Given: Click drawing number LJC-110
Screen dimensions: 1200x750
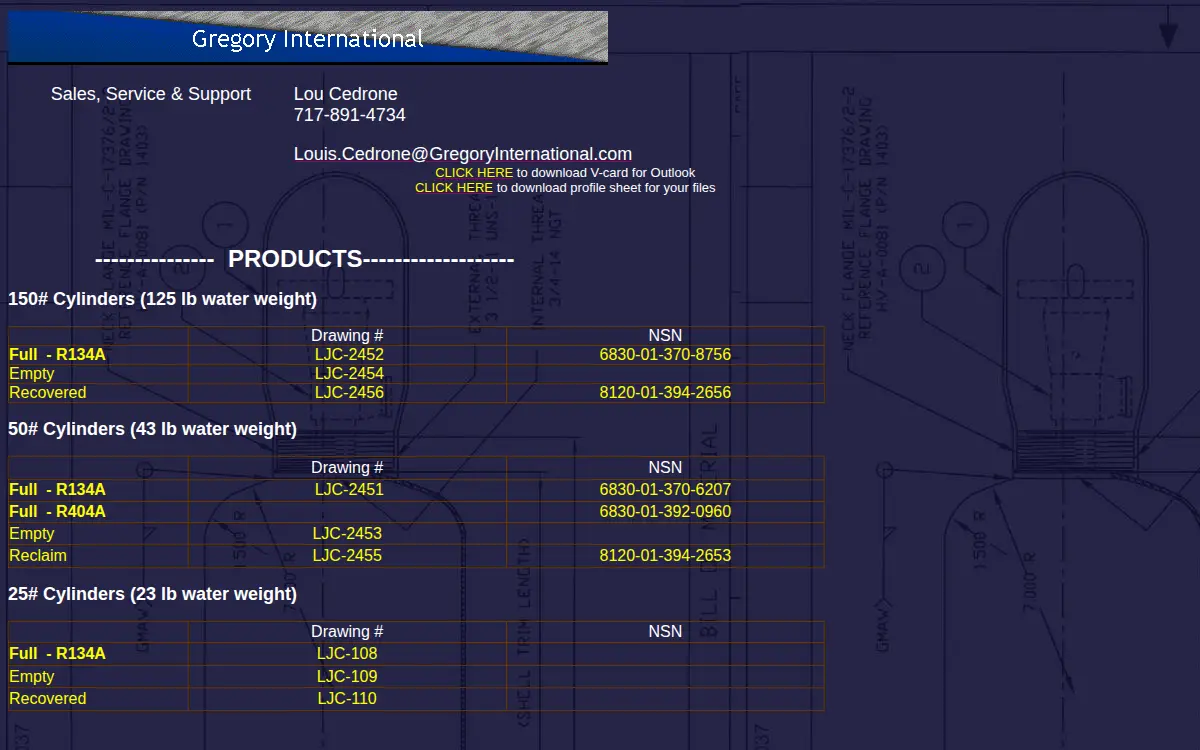Looking at the screenshot, I should point(347,699).
